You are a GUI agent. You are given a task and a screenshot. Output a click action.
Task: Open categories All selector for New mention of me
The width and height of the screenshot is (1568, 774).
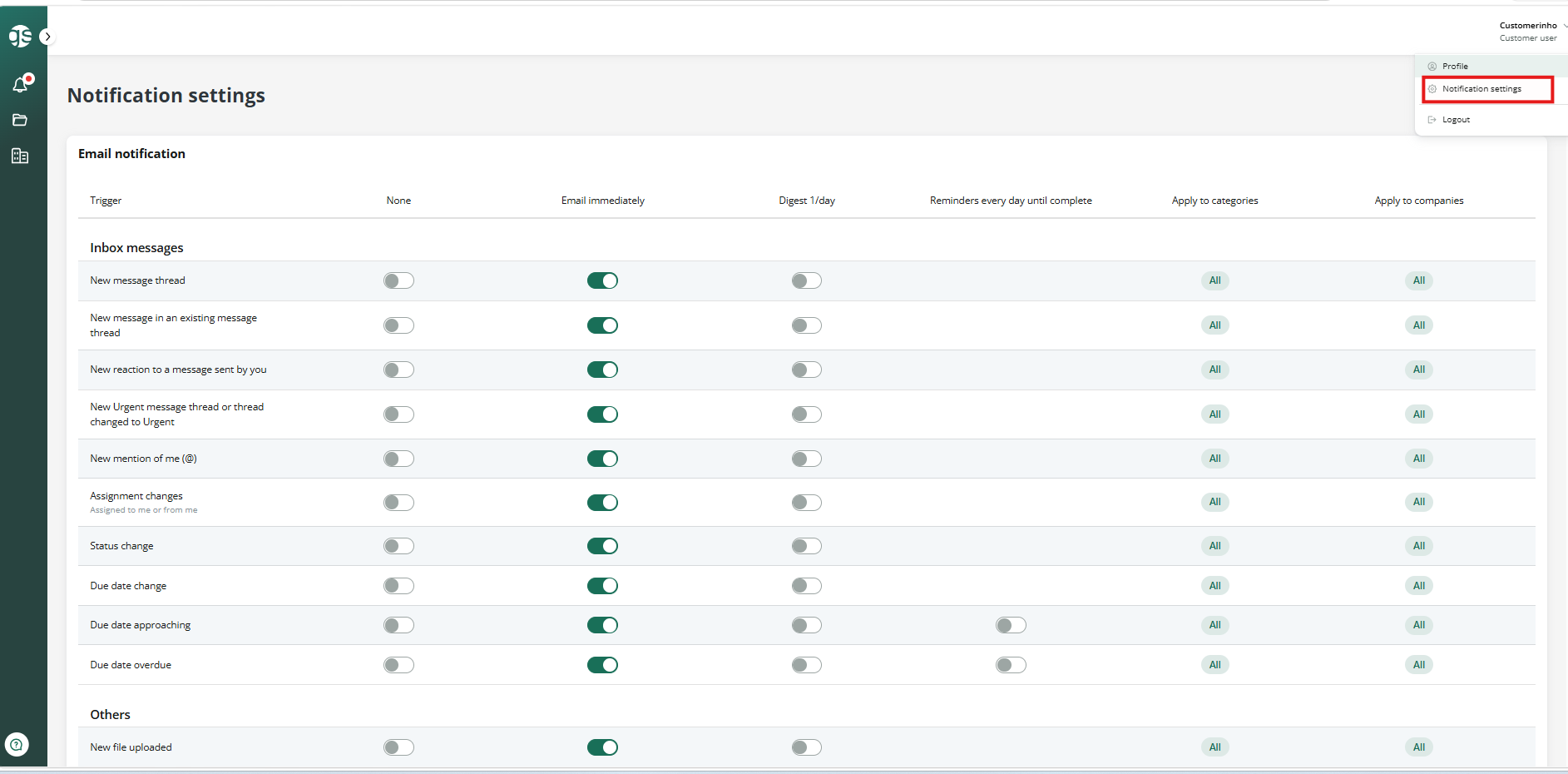pyautogui.click(x=1214, y=459)
